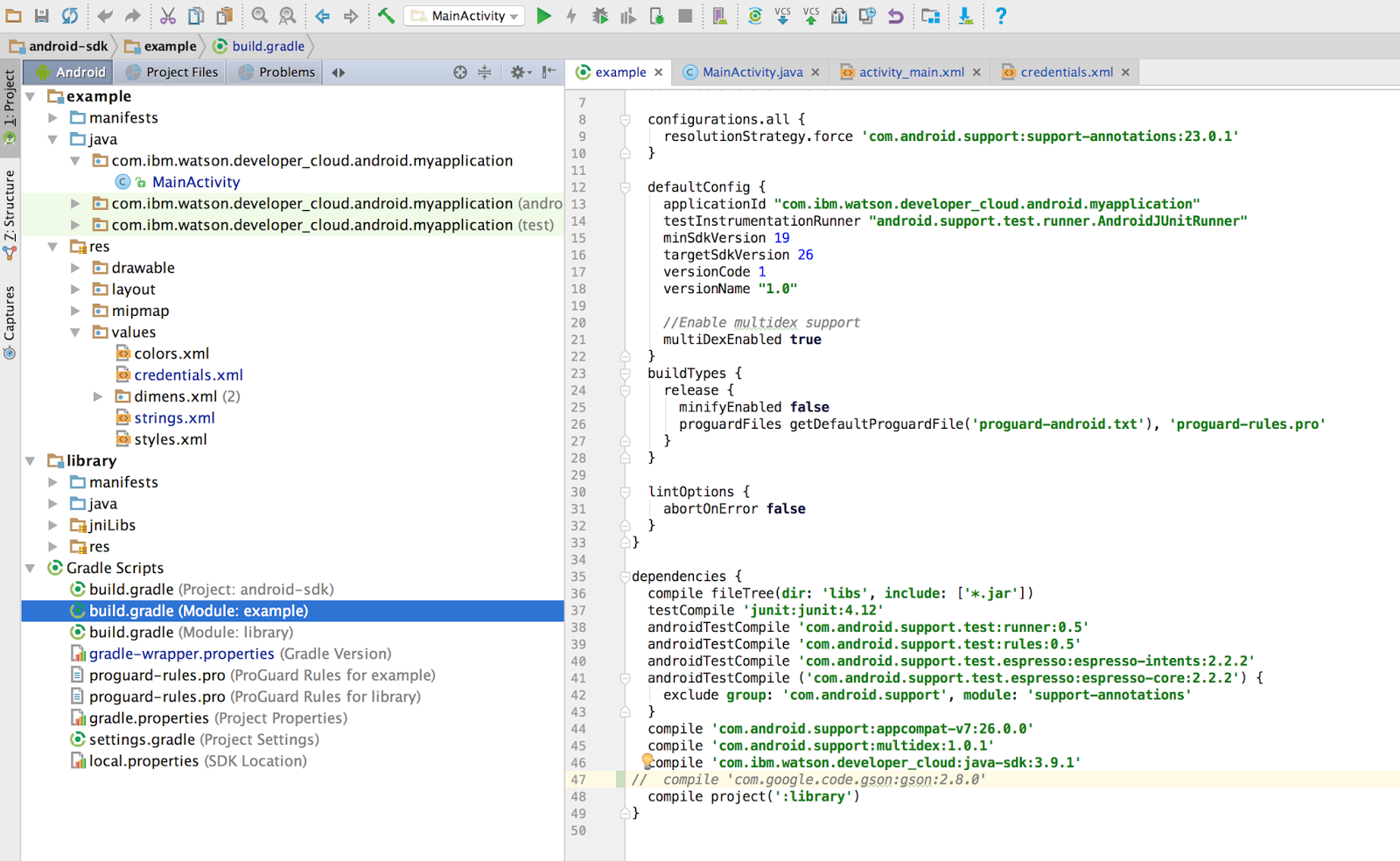Navigate forward with the right arrow
Image resolution: width=1400 pixels, height=861 pixels.
click(351, 16)
